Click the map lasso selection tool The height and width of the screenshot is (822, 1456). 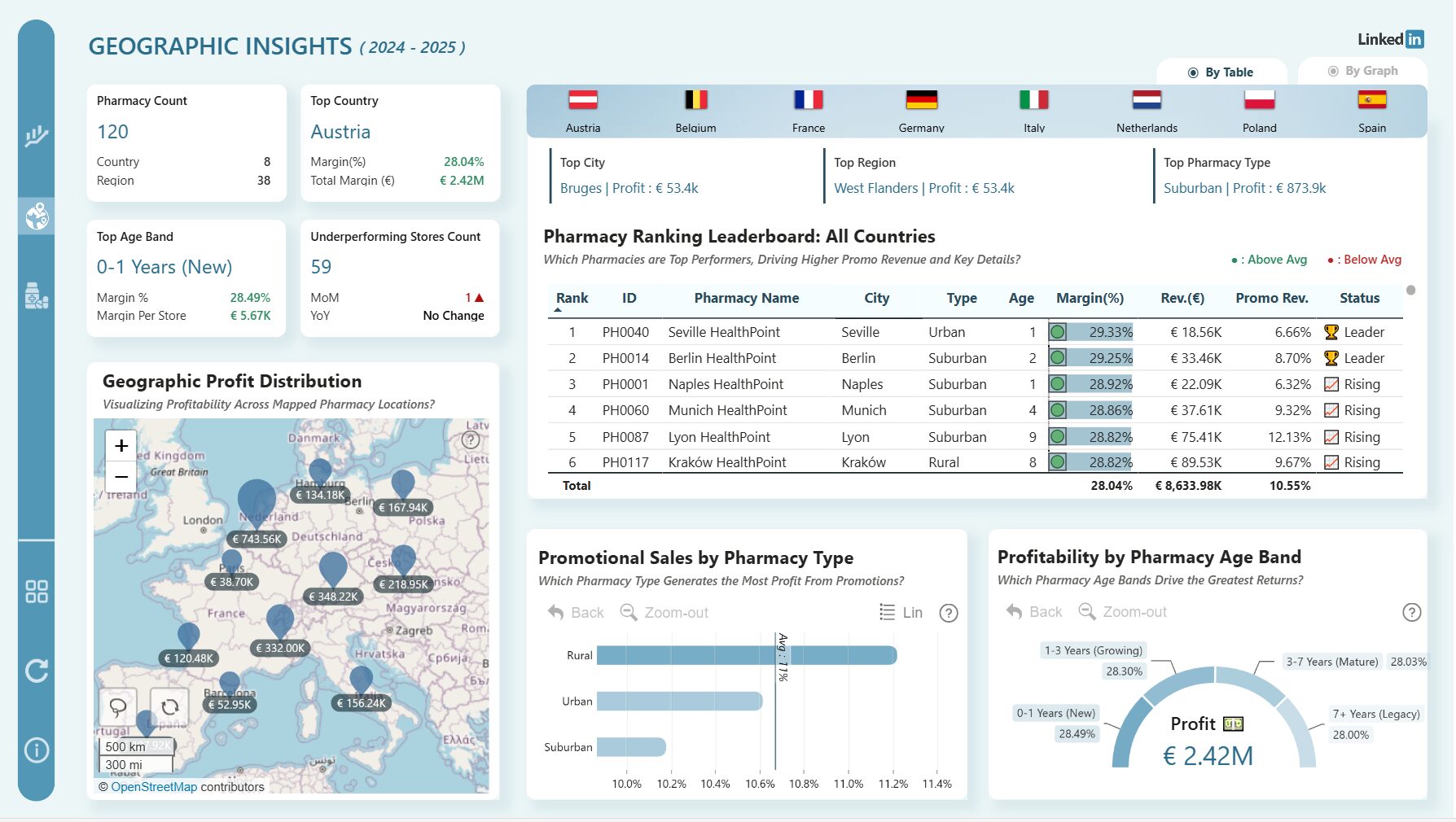(119, 706)
